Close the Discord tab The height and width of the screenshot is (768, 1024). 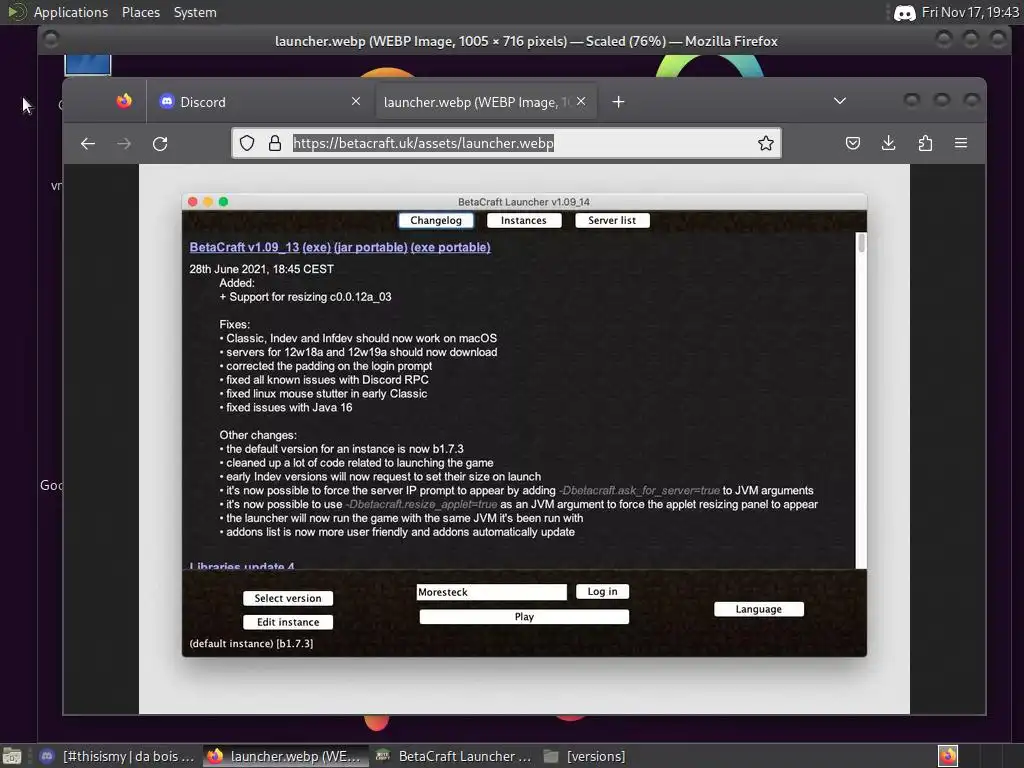coord(356,101)
